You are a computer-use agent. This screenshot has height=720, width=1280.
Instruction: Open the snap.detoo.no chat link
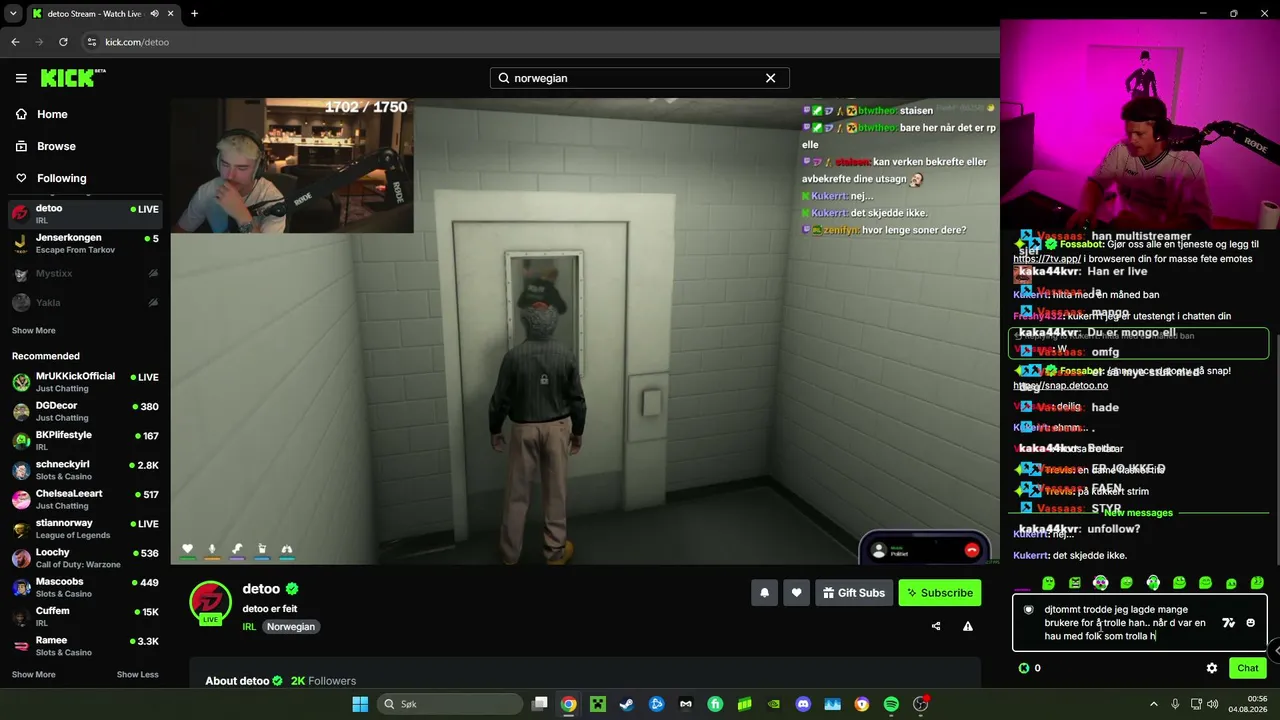pyautogui.click(x=1060, y=385)
